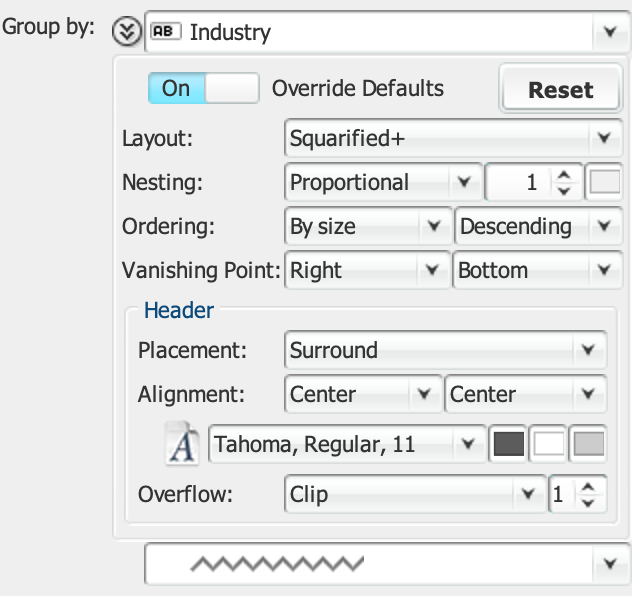632x596 pixels.
Task: Toggle the Override Defaults On switch
Action: point(203,88)
